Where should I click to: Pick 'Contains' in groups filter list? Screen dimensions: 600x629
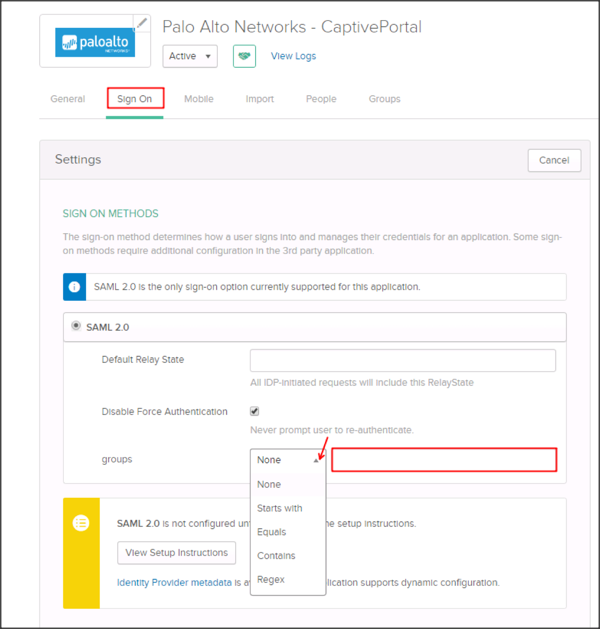[276, 556]
